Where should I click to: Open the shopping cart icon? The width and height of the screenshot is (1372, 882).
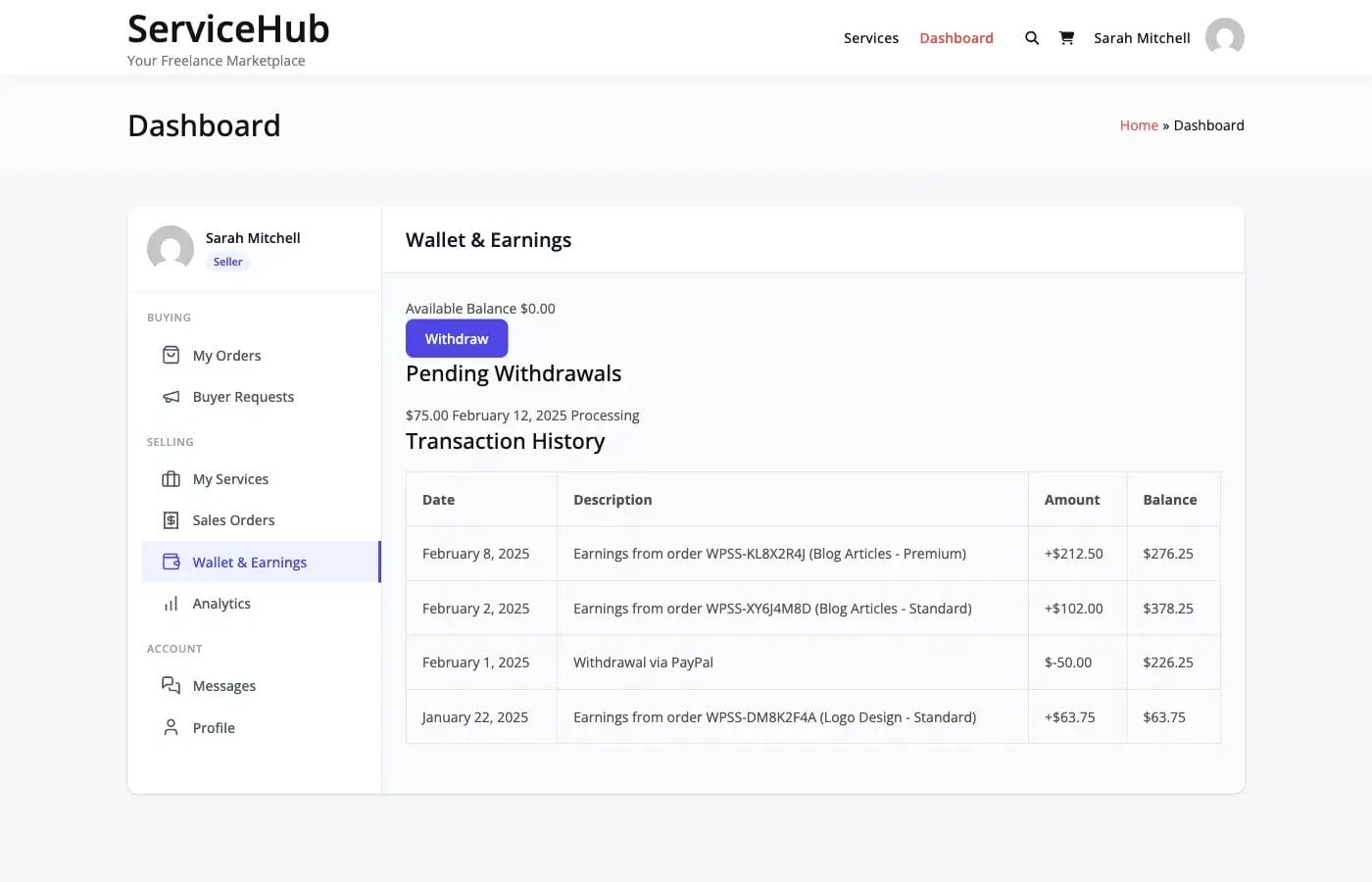[1066, 37]
